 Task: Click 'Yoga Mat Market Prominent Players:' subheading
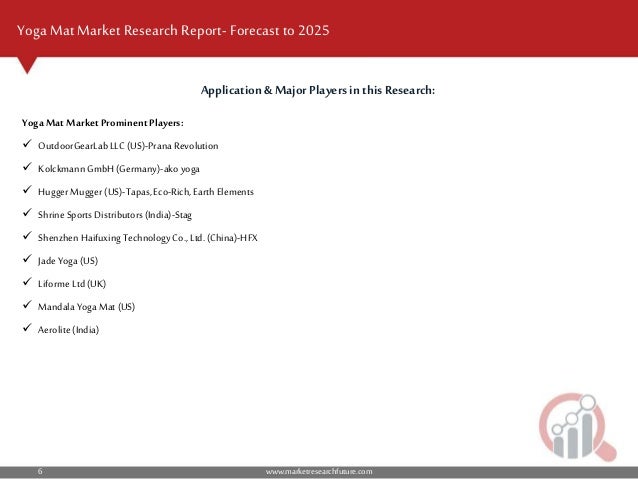pyautogui.click(x=103, y=123)
